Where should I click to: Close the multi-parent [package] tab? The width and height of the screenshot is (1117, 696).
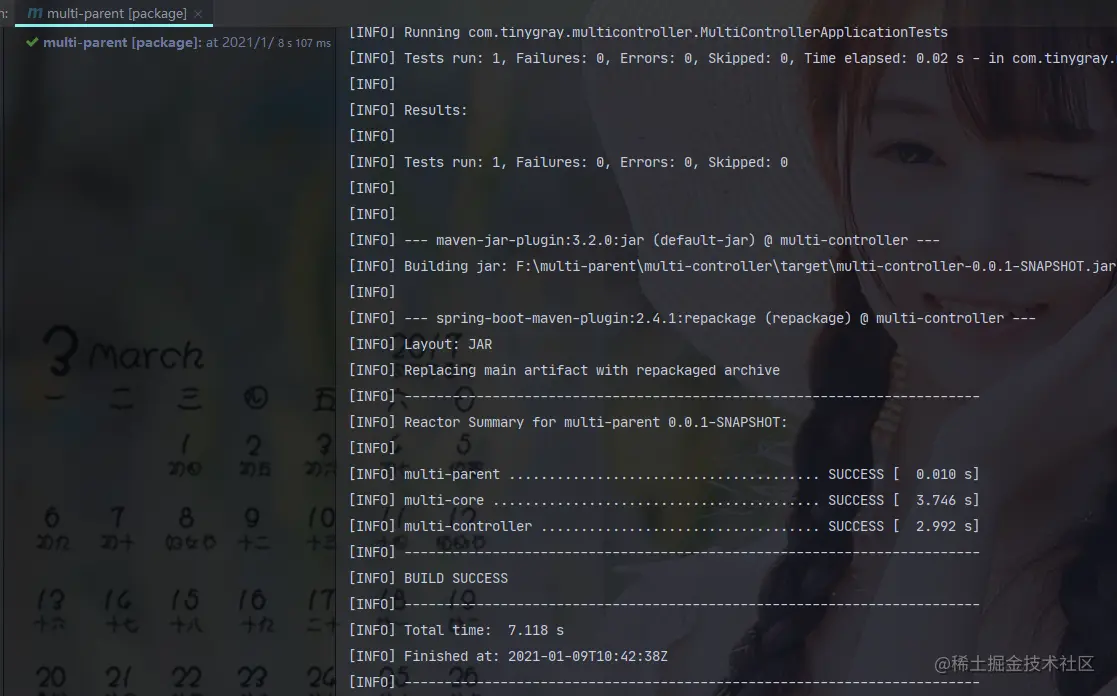pos(198,14)
